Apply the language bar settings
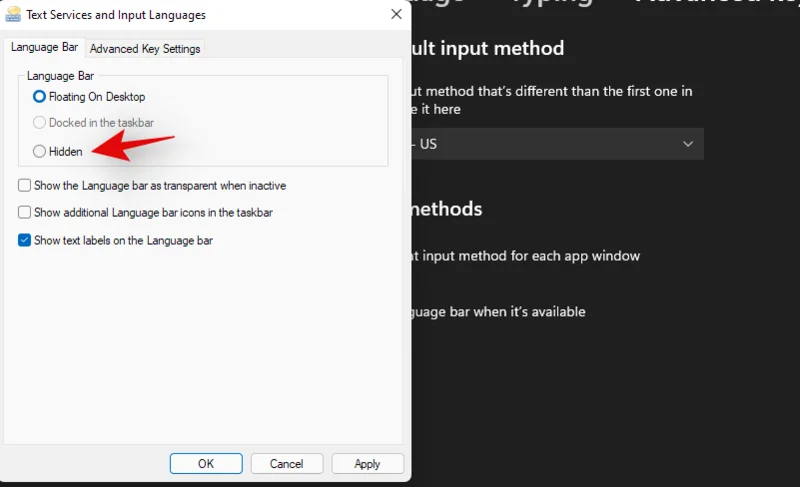The height and width of the screenshot is (487, 800). (367, 464)
